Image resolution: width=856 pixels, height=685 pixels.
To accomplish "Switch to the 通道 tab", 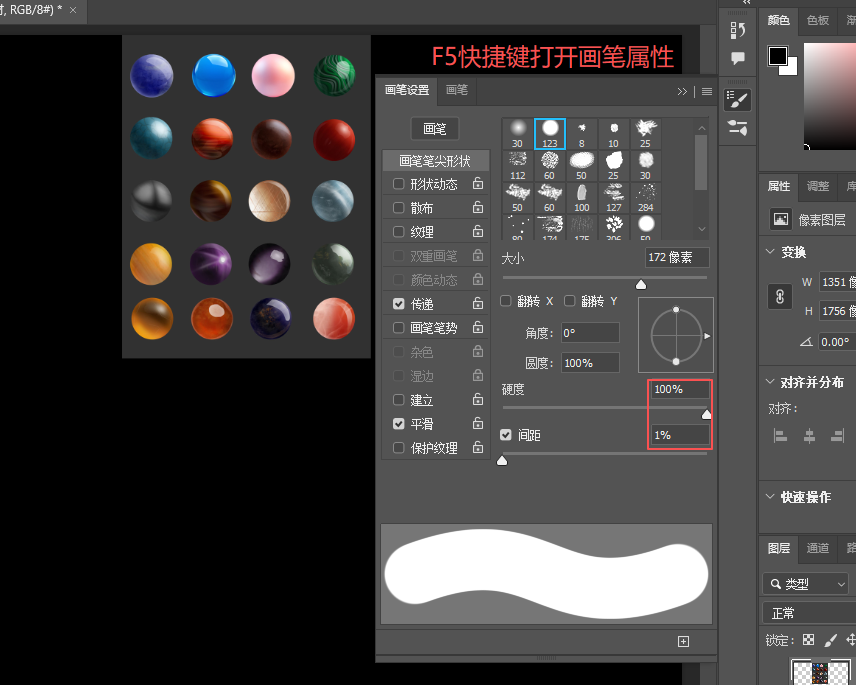I will click(818, 548).
